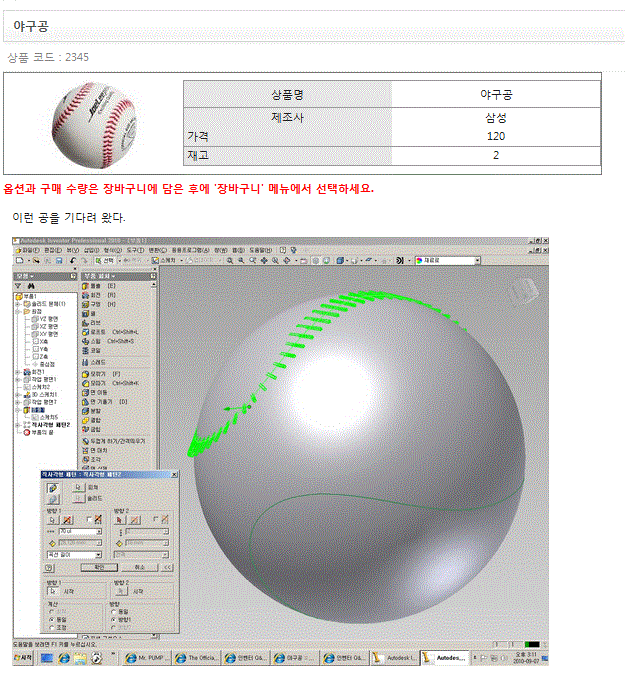Click the Sweep (스윕) feature tool
Viewport: 625px width, 684px height.
[x=108, y=341]
